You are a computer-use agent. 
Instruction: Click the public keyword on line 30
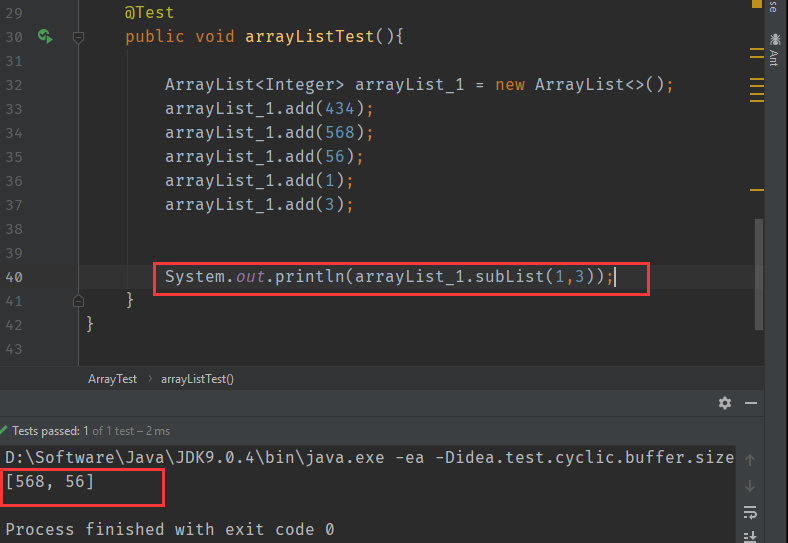155,37
